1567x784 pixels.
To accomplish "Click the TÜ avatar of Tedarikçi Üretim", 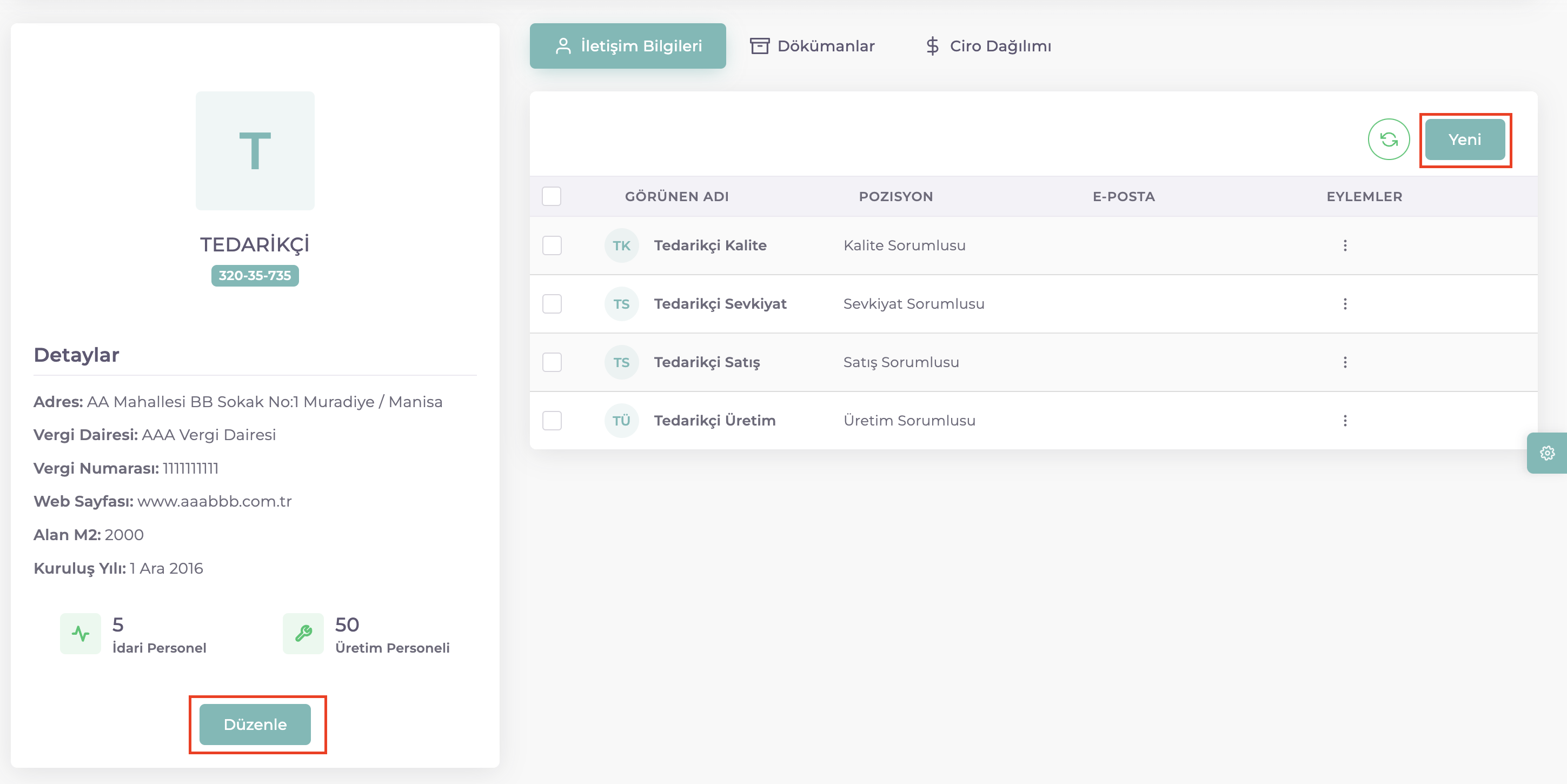I will [621, 421].
